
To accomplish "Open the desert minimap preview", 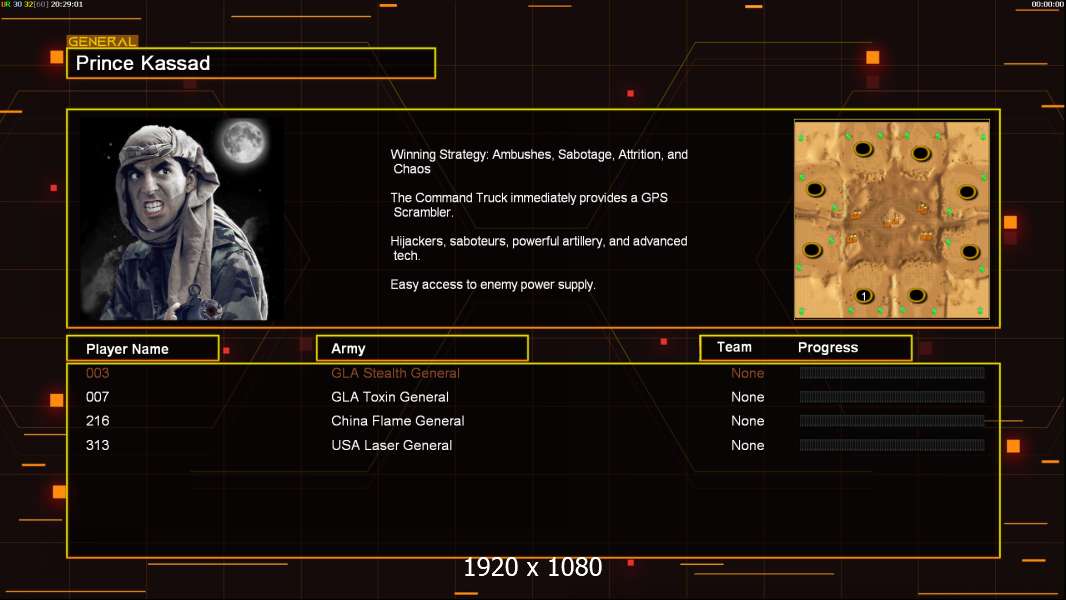I will click(x=891, y=219).
